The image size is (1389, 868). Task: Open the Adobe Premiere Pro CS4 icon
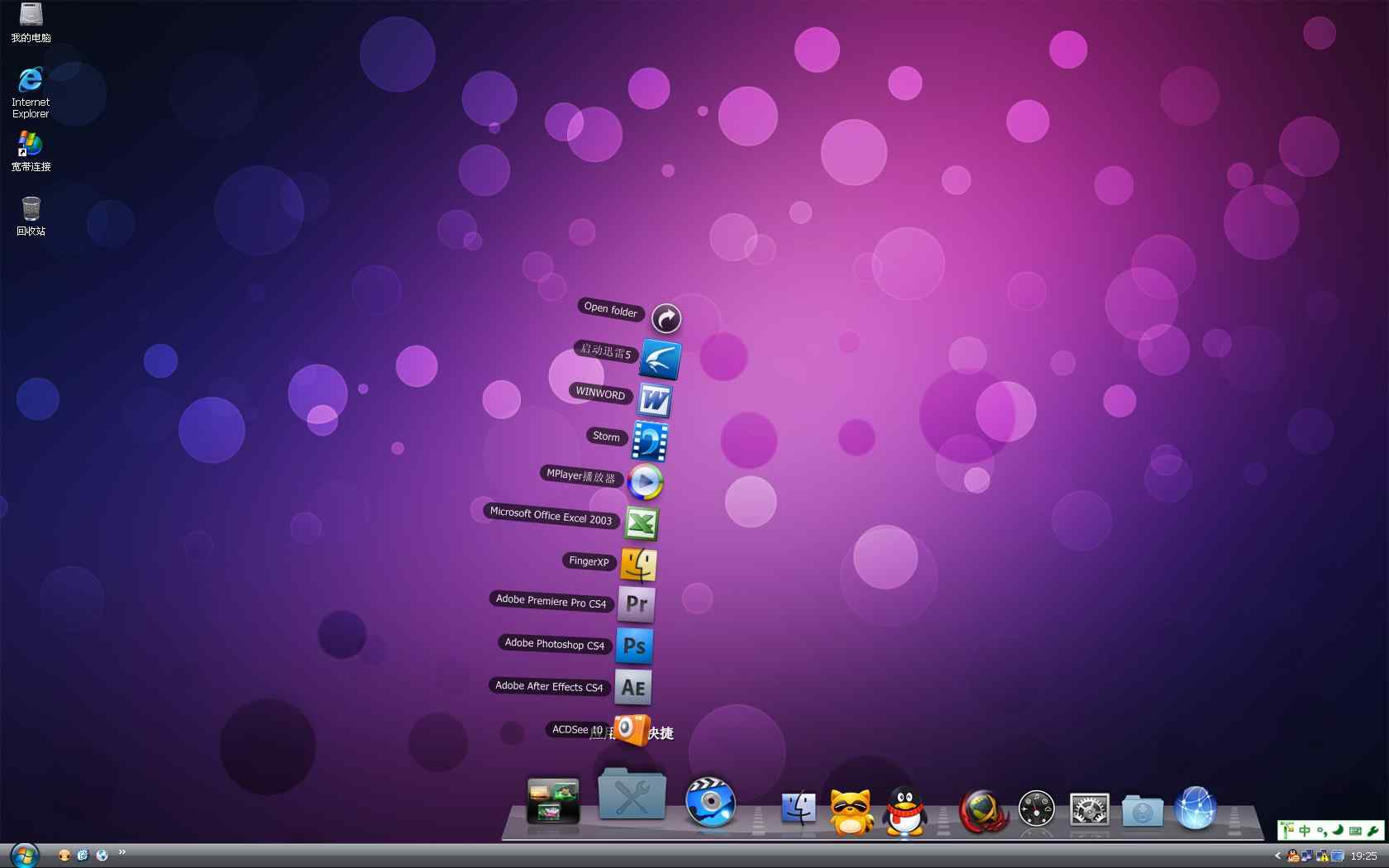(x=637, y=604)
